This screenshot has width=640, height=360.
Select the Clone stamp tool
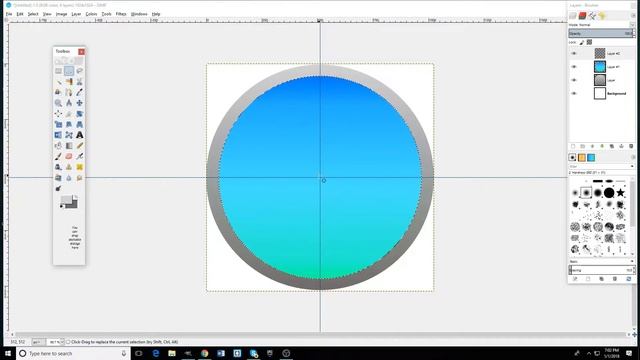point(69,167)
